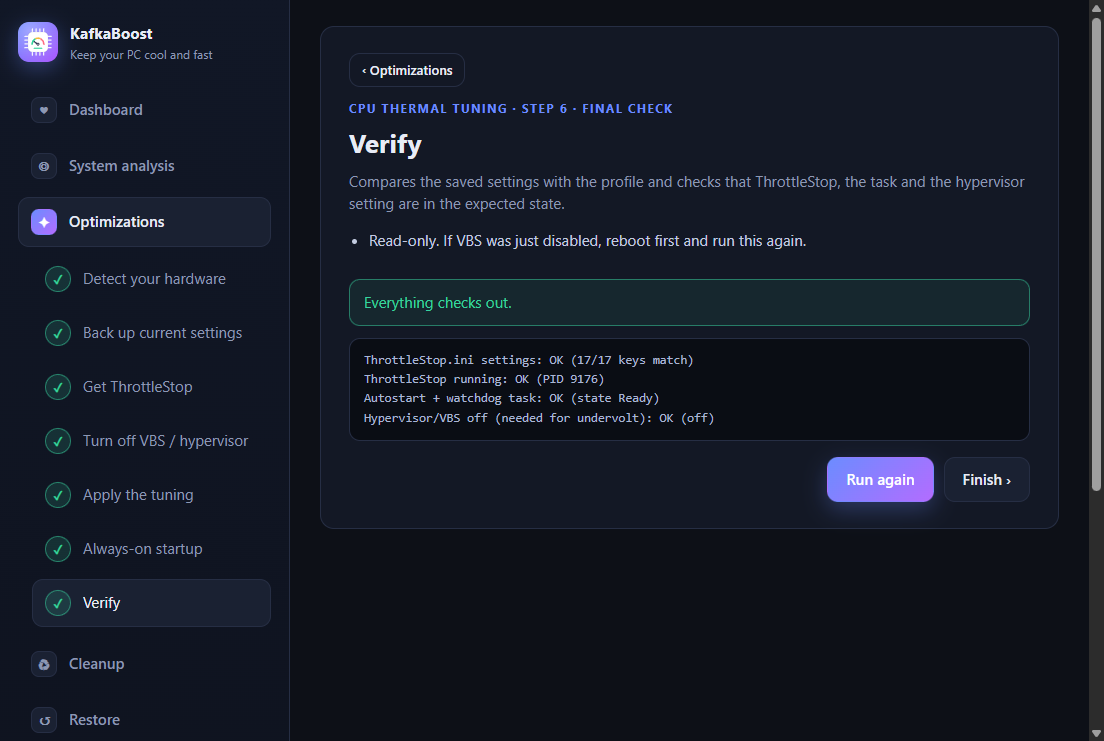
Task: Select the Verify step in sidebar
Action: click(151, 603)
